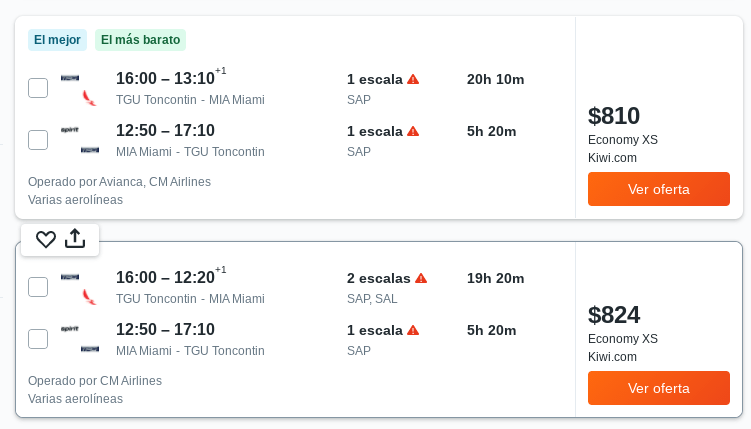Click warning icon on $810 return leg
The image size is (751, 429).
413,131
